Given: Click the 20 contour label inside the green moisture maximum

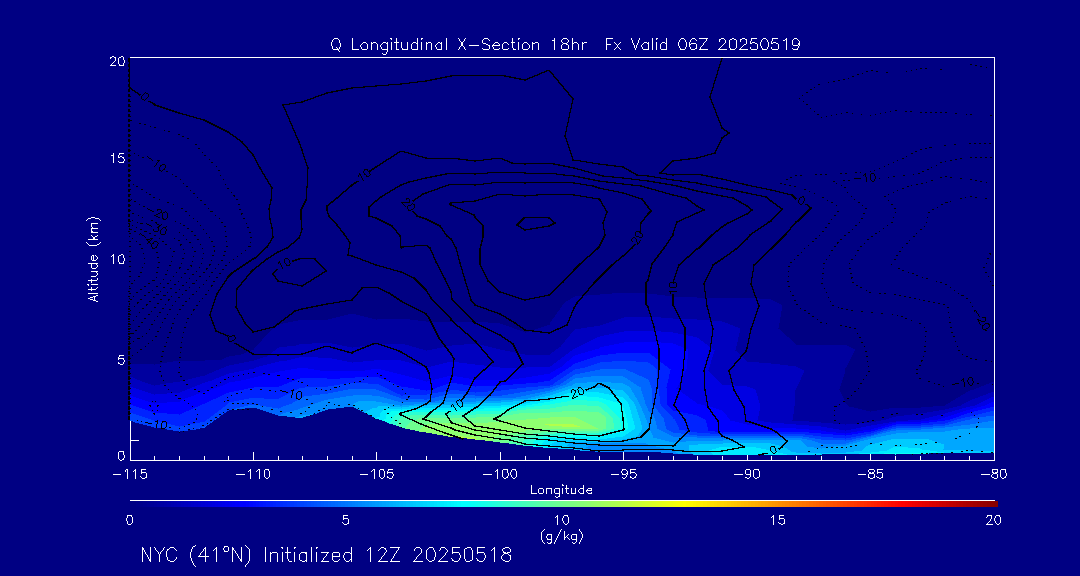Looking at the screenshot, I should tap(577, 393).
